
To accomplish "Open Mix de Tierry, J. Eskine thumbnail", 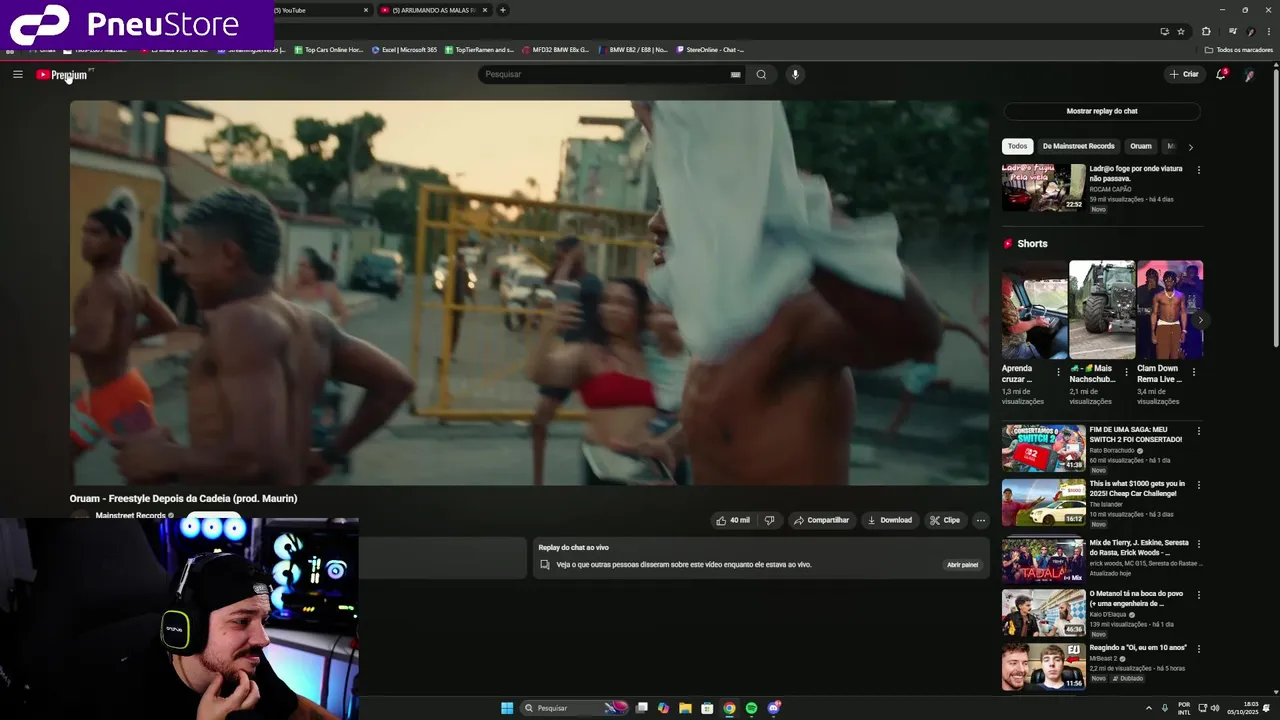I will coord(1043,560).
